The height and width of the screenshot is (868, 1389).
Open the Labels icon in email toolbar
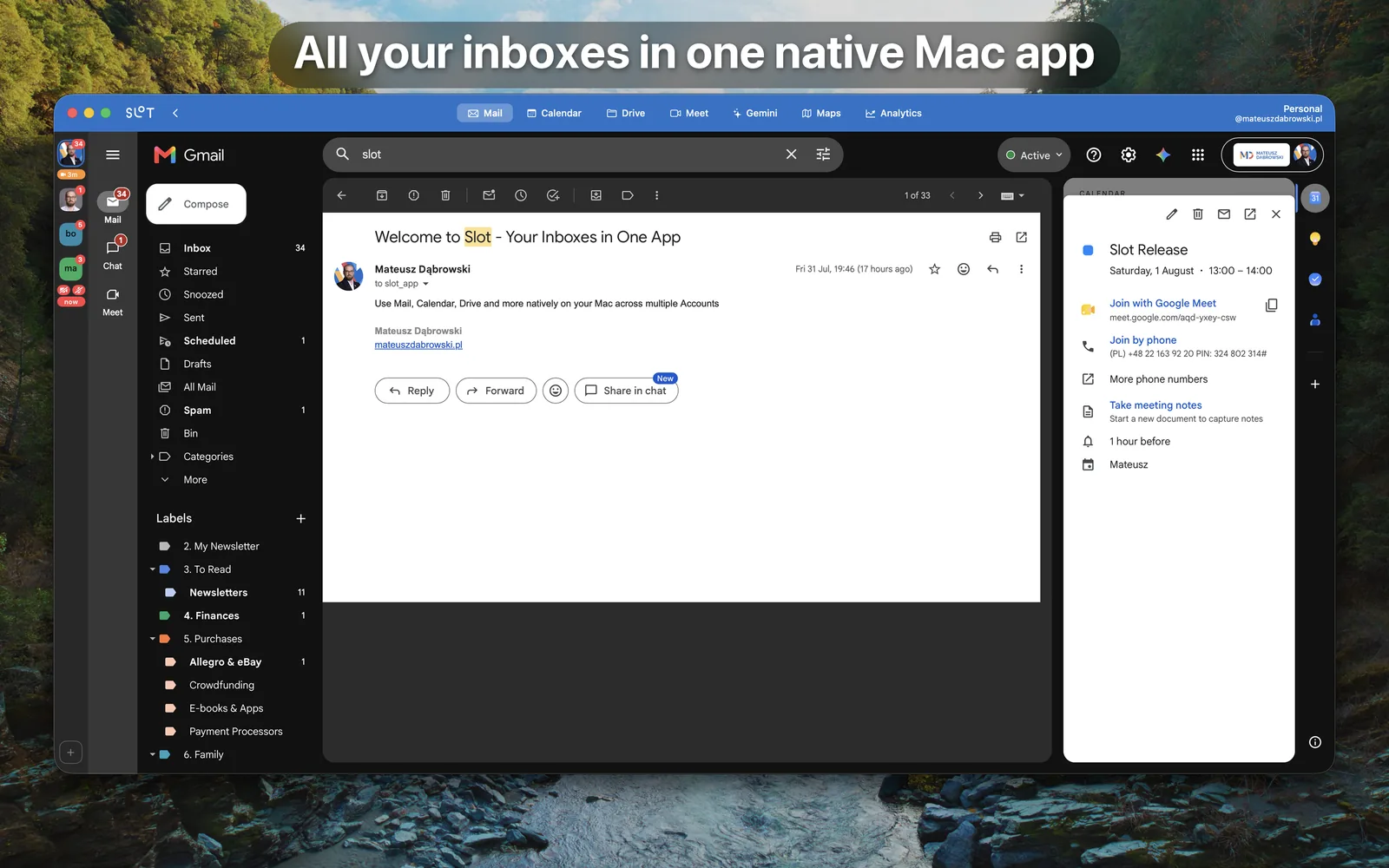pos(628,195)
